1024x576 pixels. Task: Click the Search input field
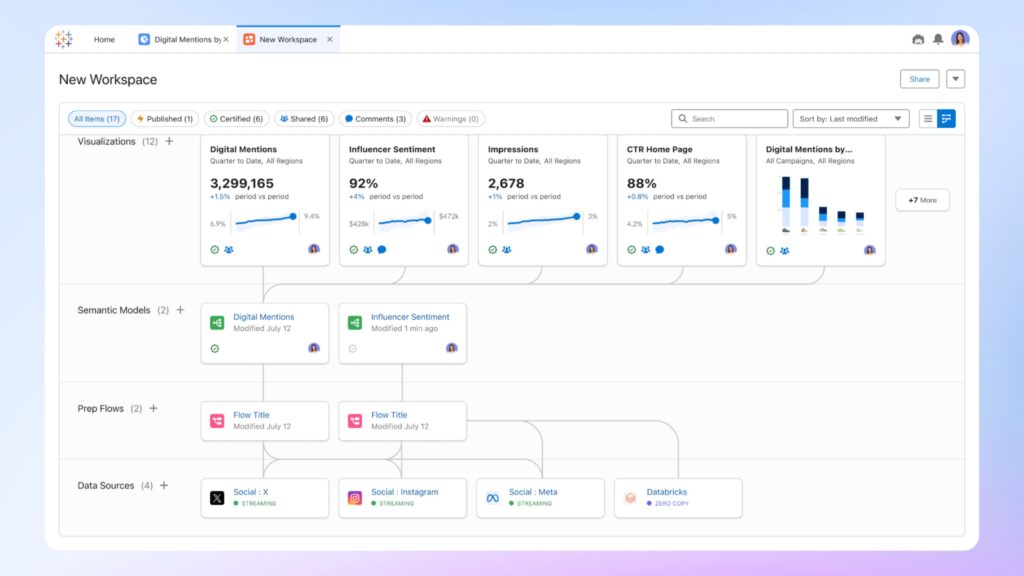[x=735, y=119]
